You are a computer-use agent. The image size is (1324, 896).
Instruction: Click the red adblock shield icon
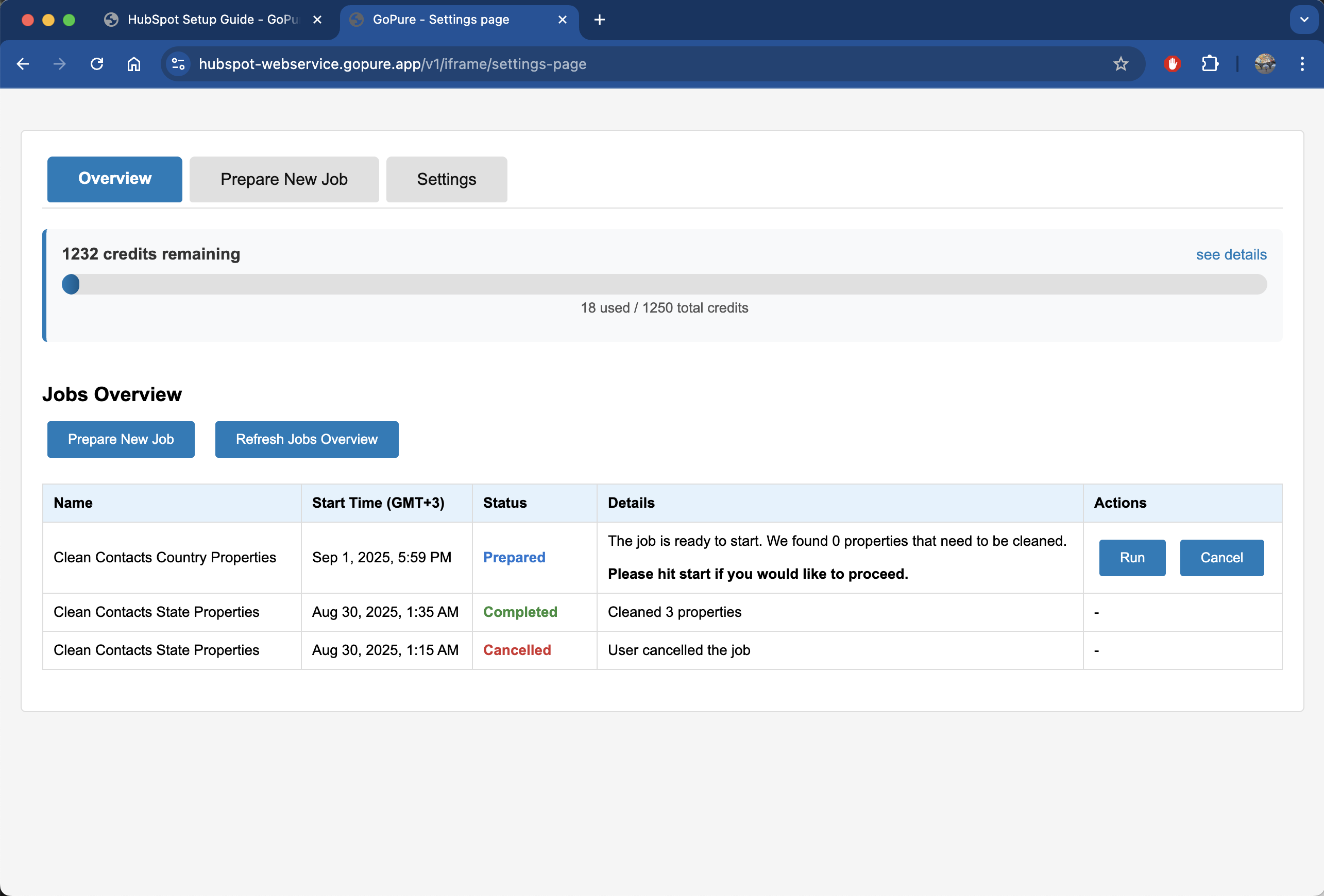click(1172, 64)
